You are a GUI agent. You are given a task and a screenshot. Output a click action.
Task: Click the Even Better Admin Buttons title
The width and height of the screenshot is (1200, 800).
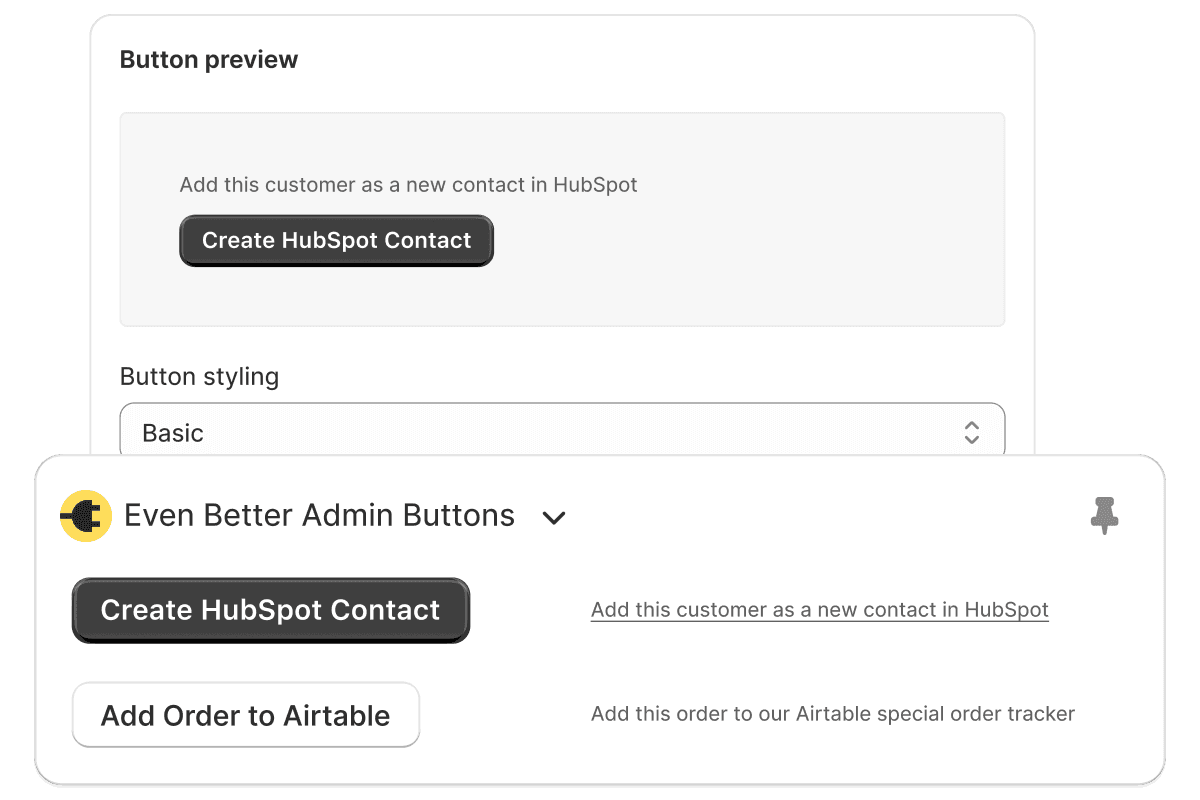[319, 516]
